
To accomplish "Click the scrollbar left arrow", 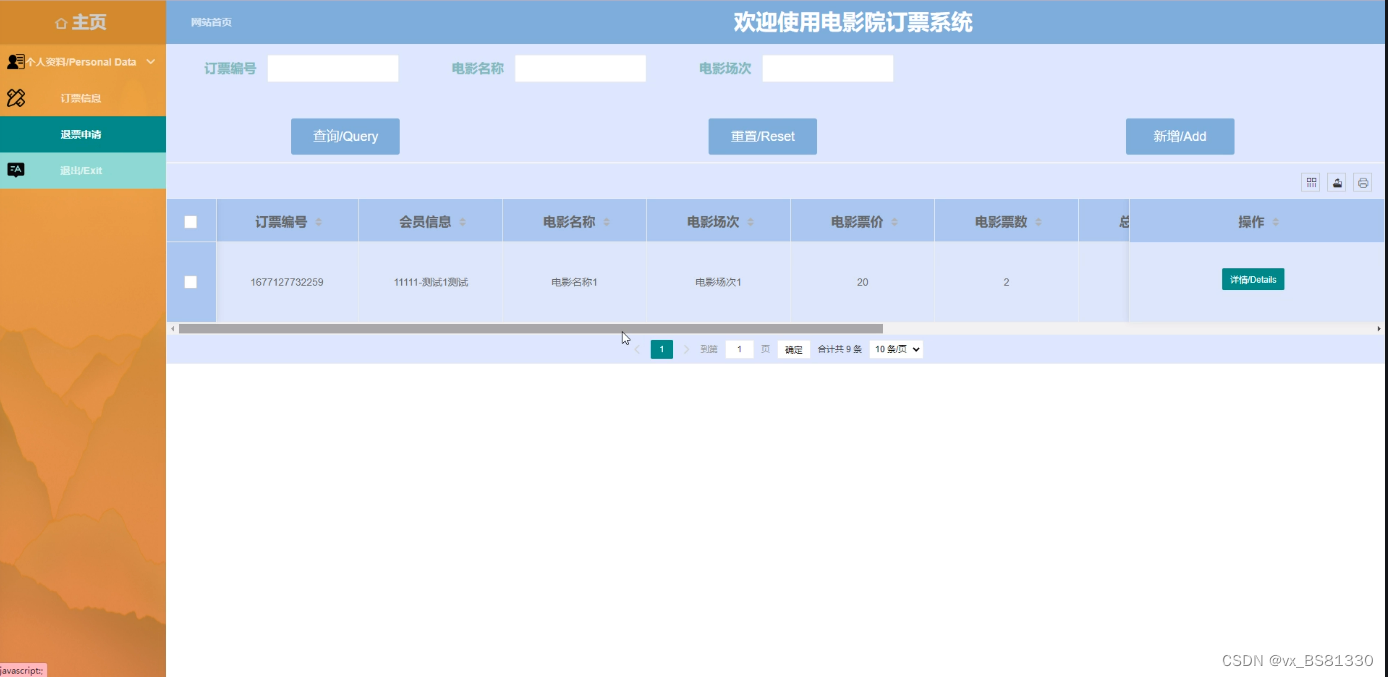I will click(x=172, y=328).
